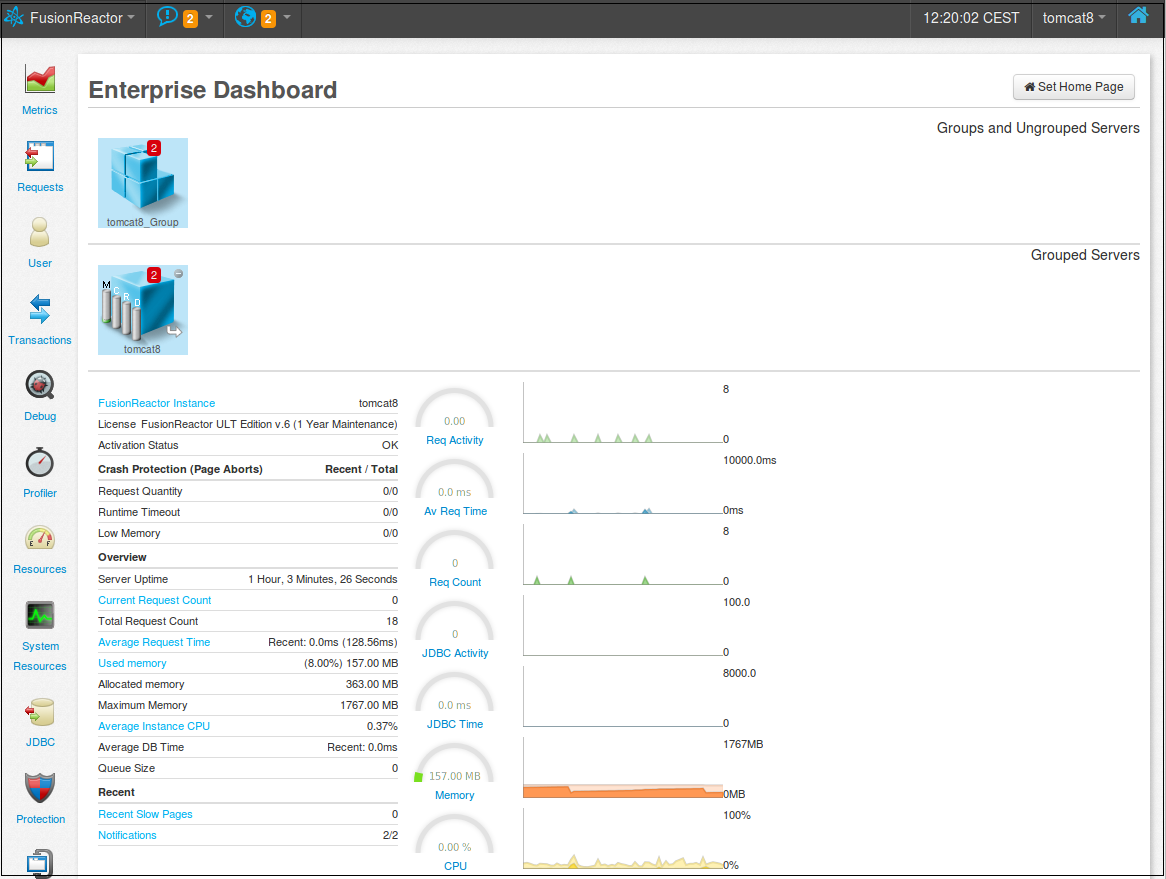1166x879 pixels.
Task: Open the User sidebar icon
Action: pyautogui.click(x=39, y=233)
